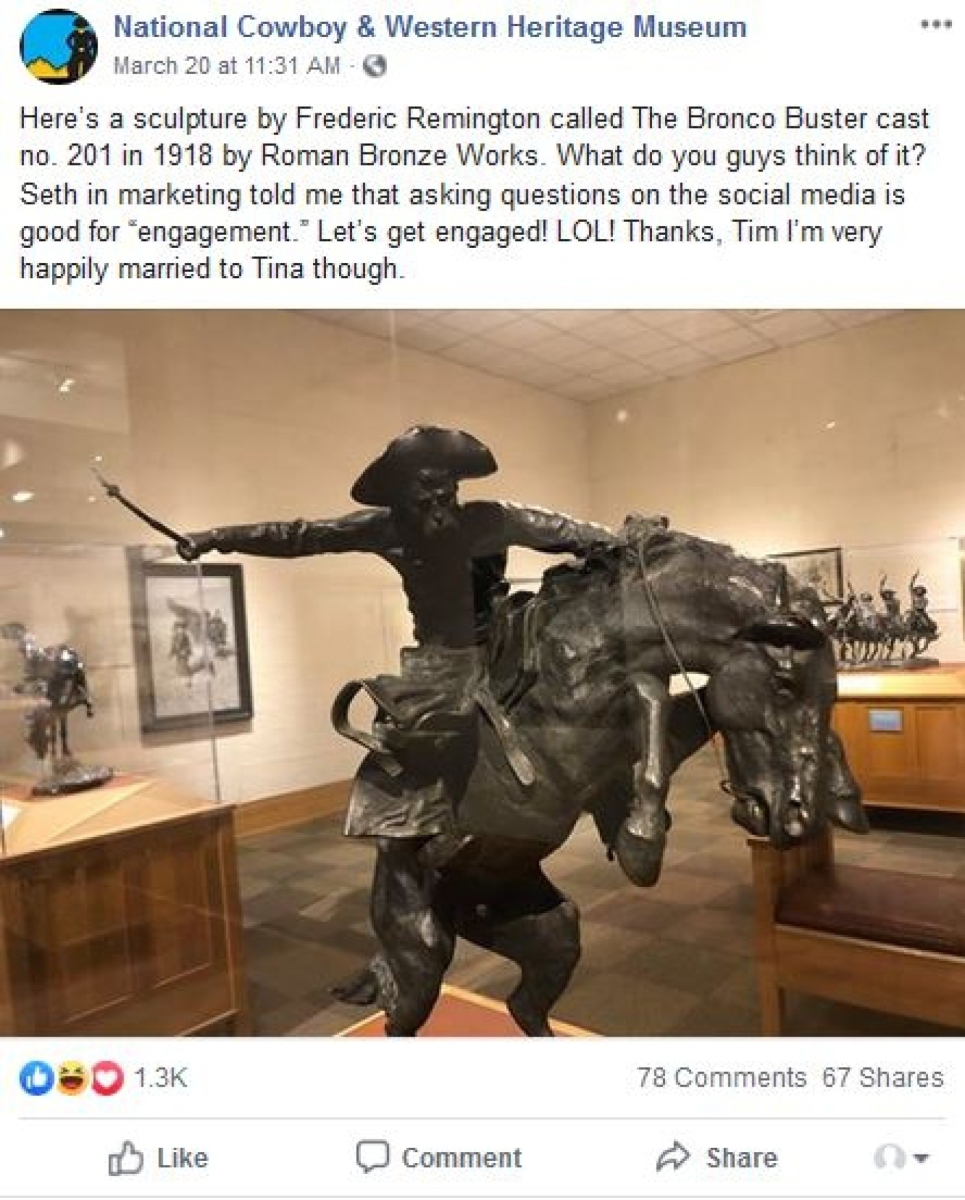The width and height of the screenshot is (965, 1200).
Task: Click the laughing Haha reaction icon
Action: point(70,1077)
